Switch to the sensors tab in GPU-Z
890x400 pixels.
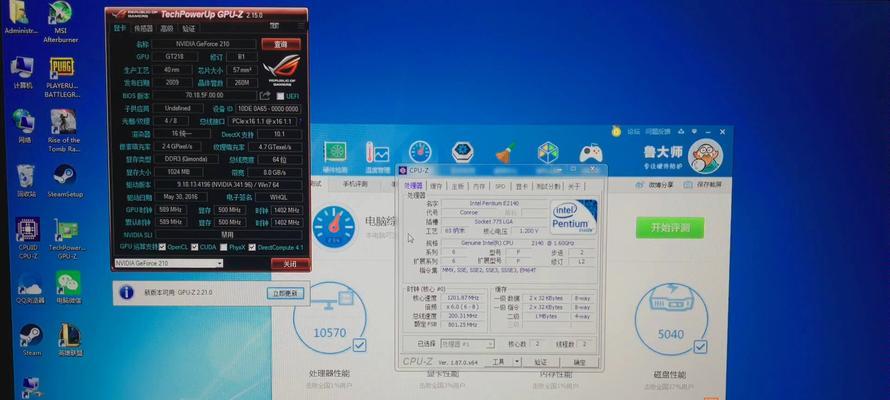pos(143,30)
